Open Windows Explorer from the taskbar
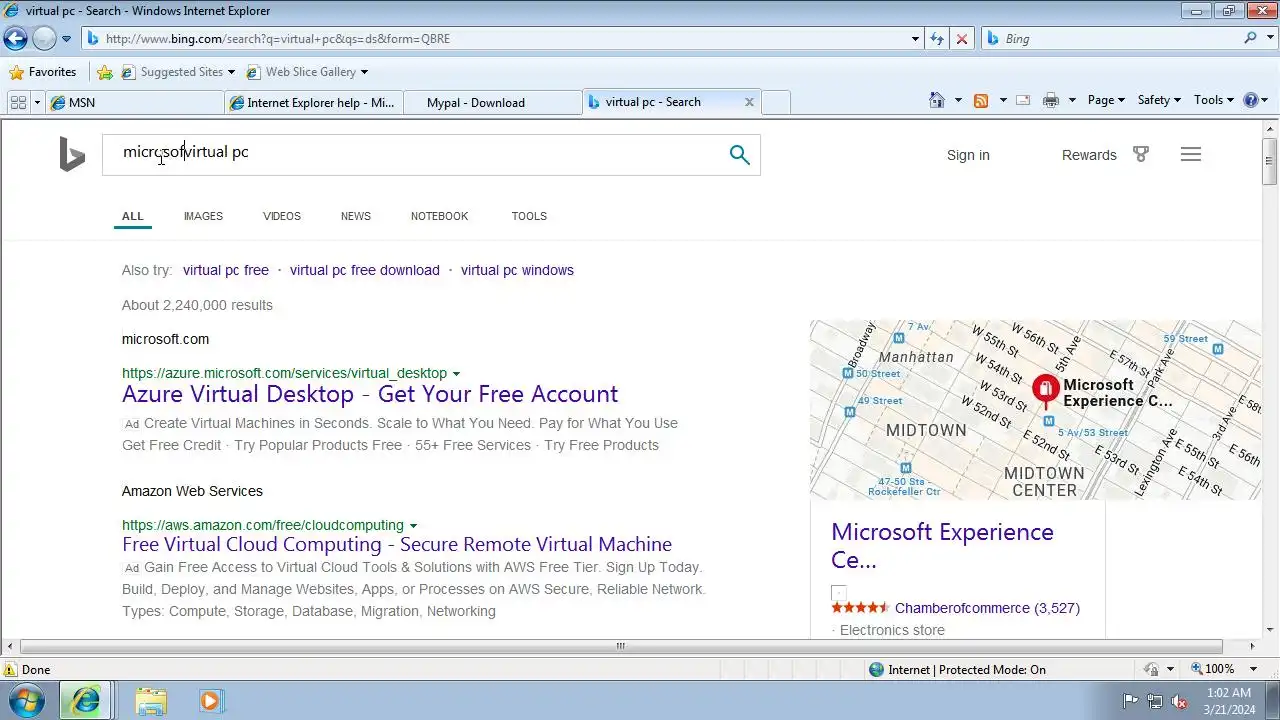 click(151, 701)
